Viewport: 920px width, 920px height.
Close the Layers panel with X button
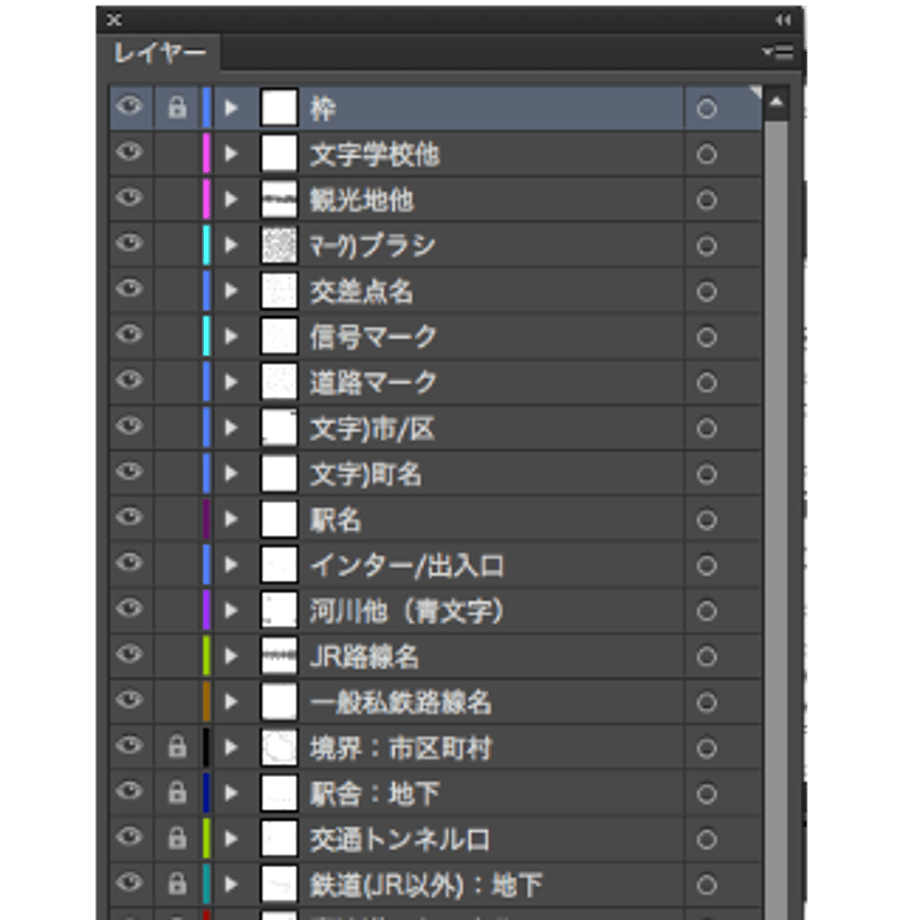pos(114,21)
